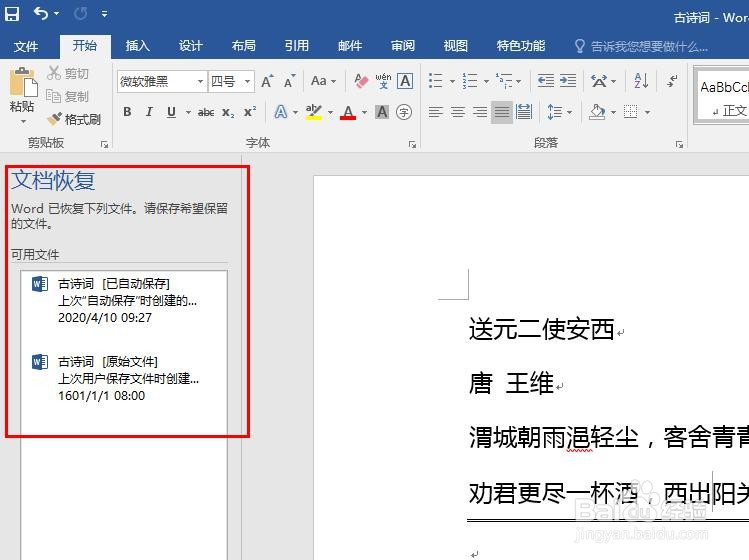Open recovered file 古诗词 [已自动保存]
This screenshot has height=560, width=749.
[x=124, y=301]
